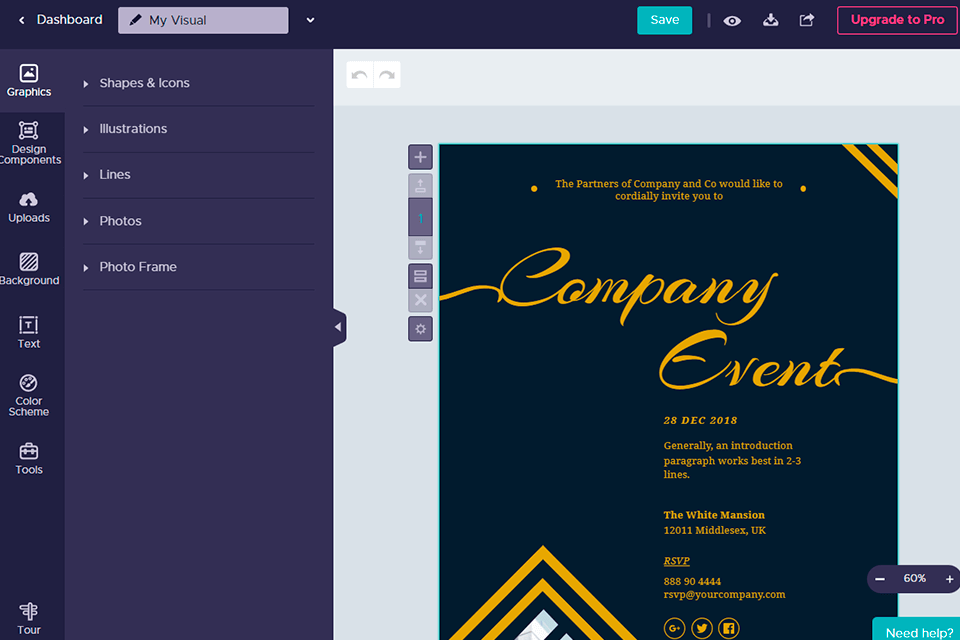Move the page up

420,186
